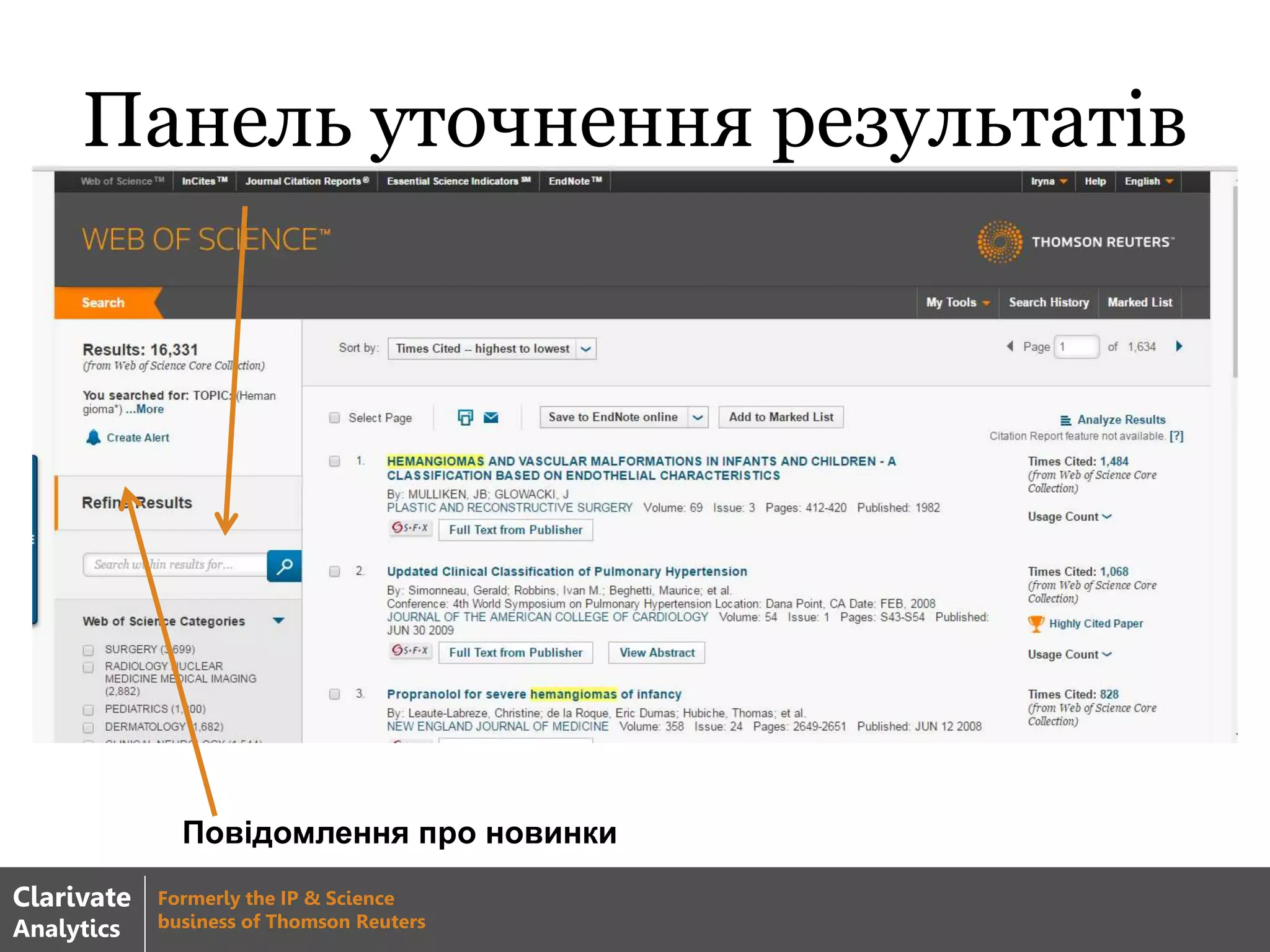Image resolution: width=1270 pixels, height=952 pixels.
Task: Open the English language dropdown
Action: tap(1148, 181)
